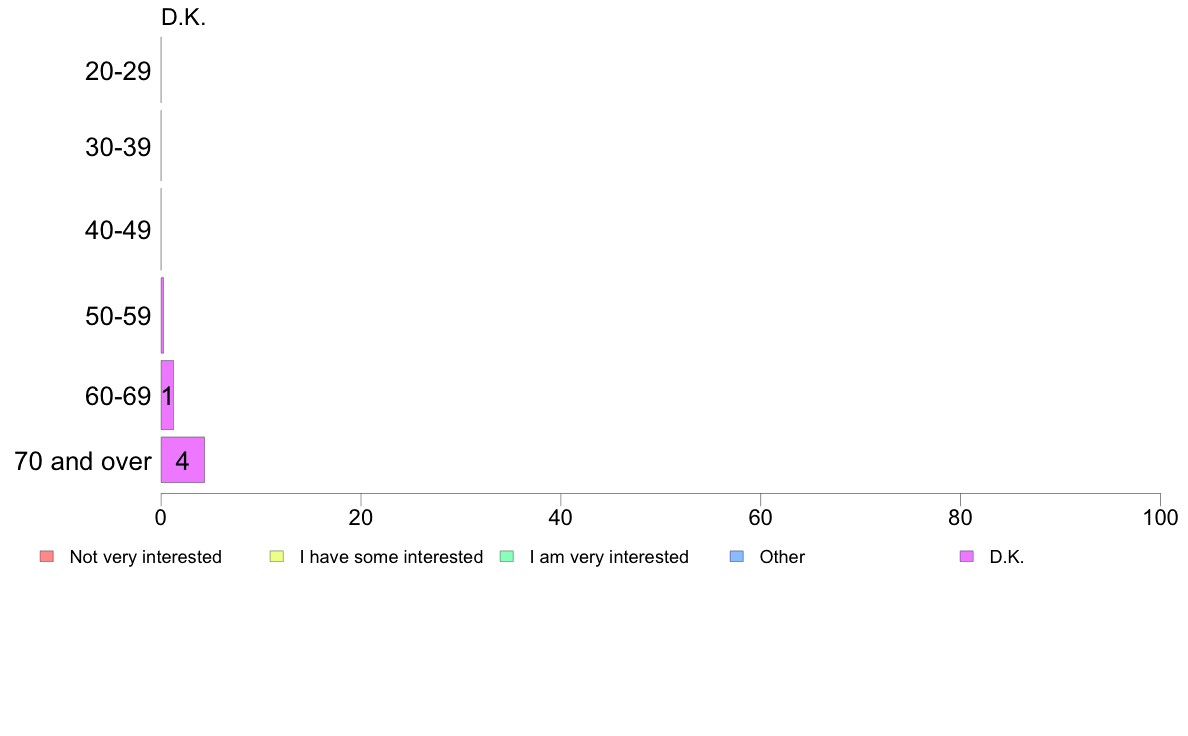
Task: Click the 100 tick on the axis
Action: tap(1160, 518)
